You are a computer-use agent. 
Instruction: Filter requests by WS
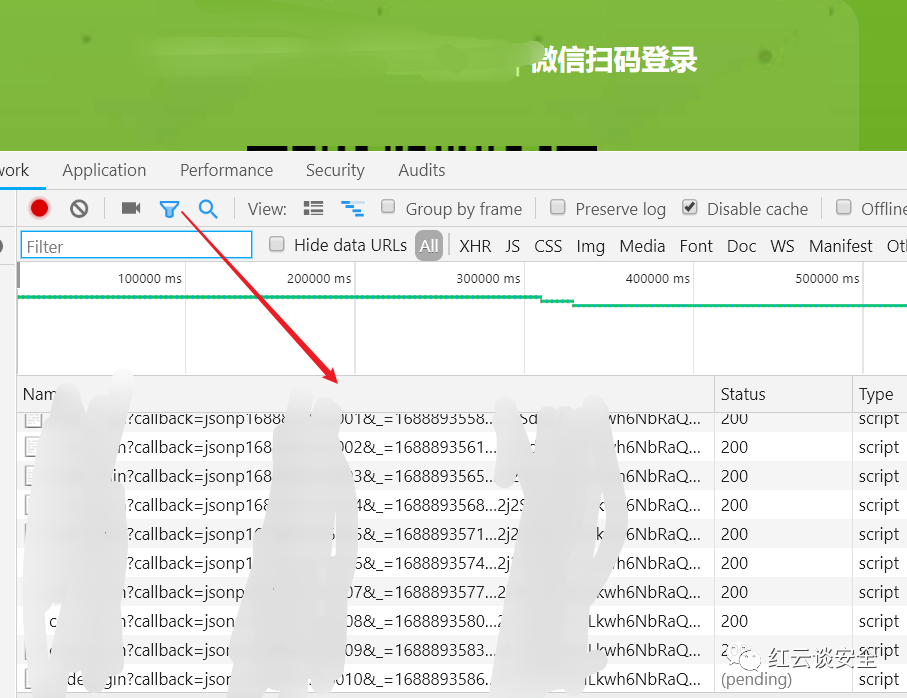point(782,246)
